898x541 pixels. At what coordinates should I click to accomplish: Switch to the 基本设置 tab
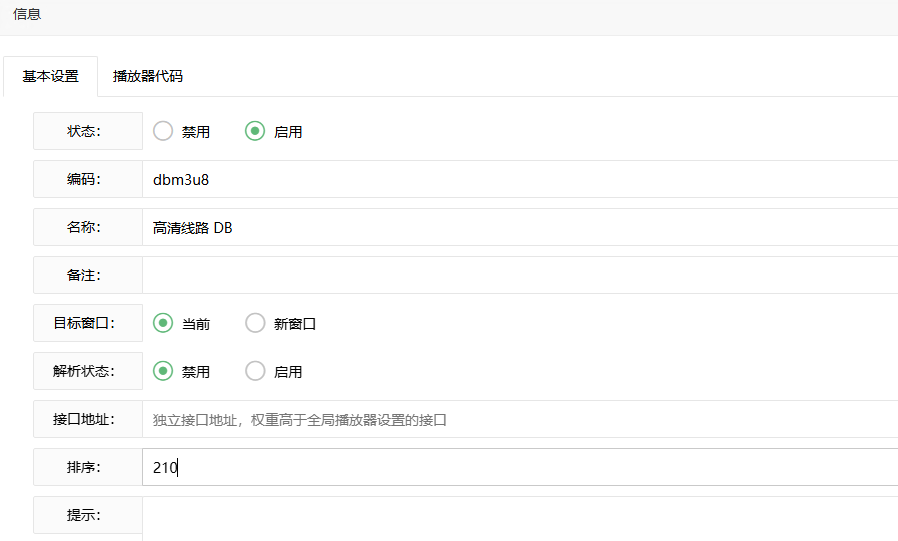pos(50,76)
